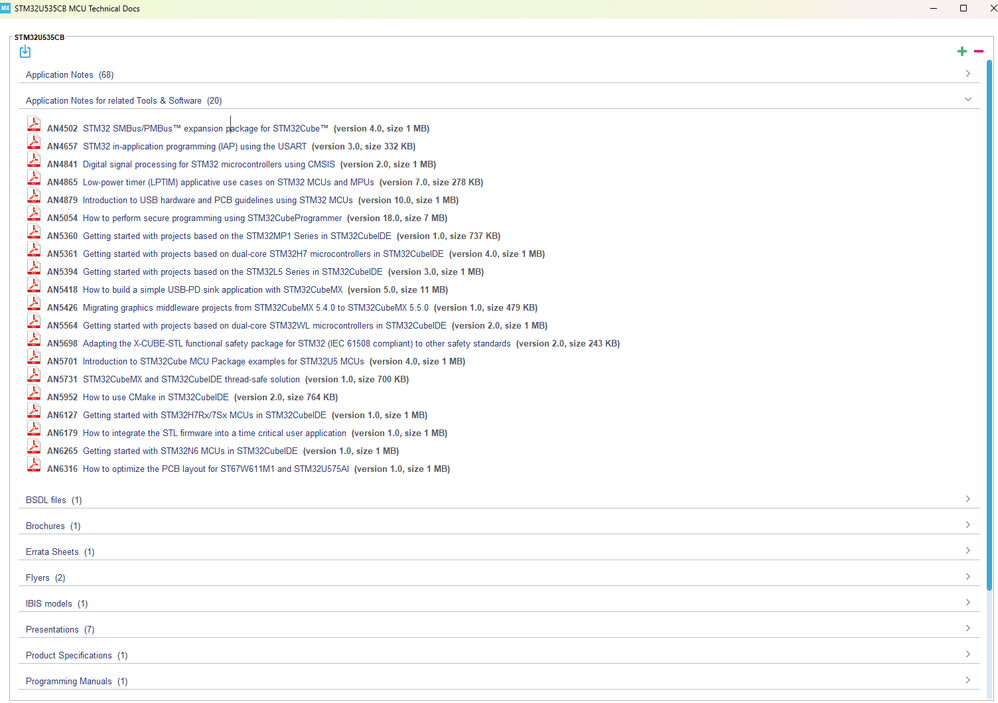Click the STM32CubeMX app icon in title bar

click(6, 8)
